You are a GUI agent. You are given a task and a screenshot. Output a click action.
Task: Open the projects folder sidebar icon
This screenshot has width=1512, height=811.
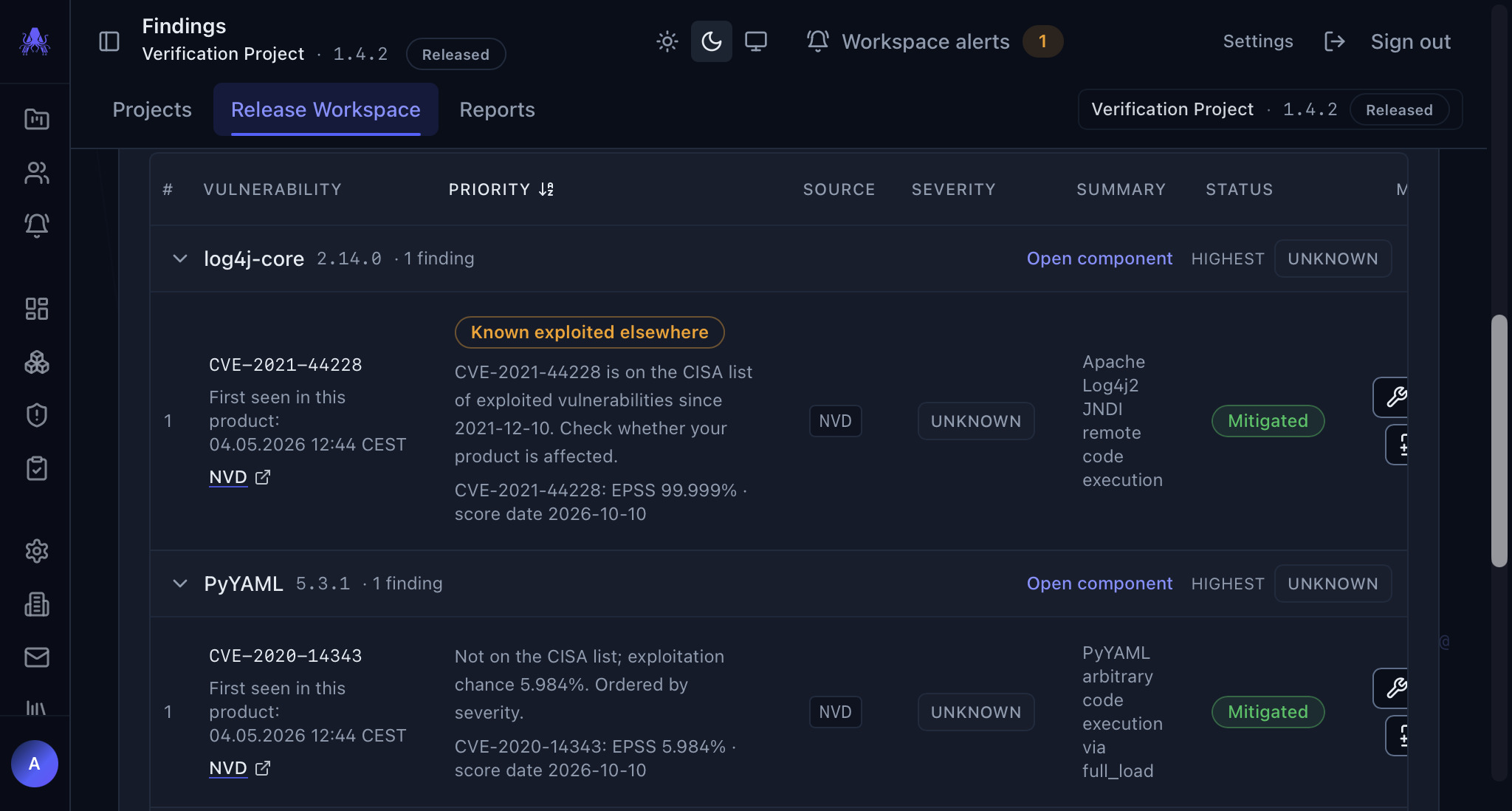coord(37,119)
